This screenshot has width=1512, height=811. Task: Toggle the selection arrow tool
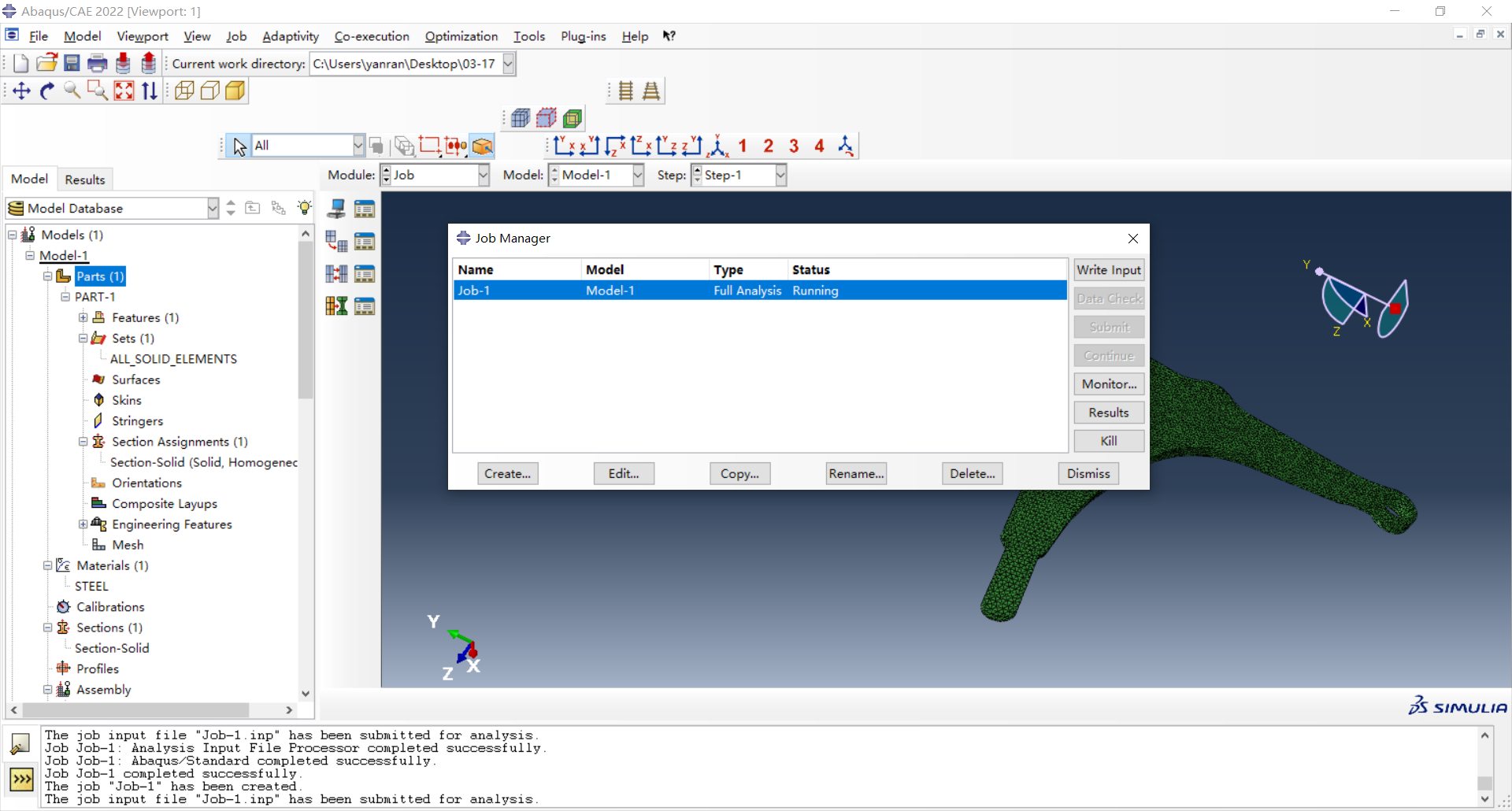click(239, 146)
